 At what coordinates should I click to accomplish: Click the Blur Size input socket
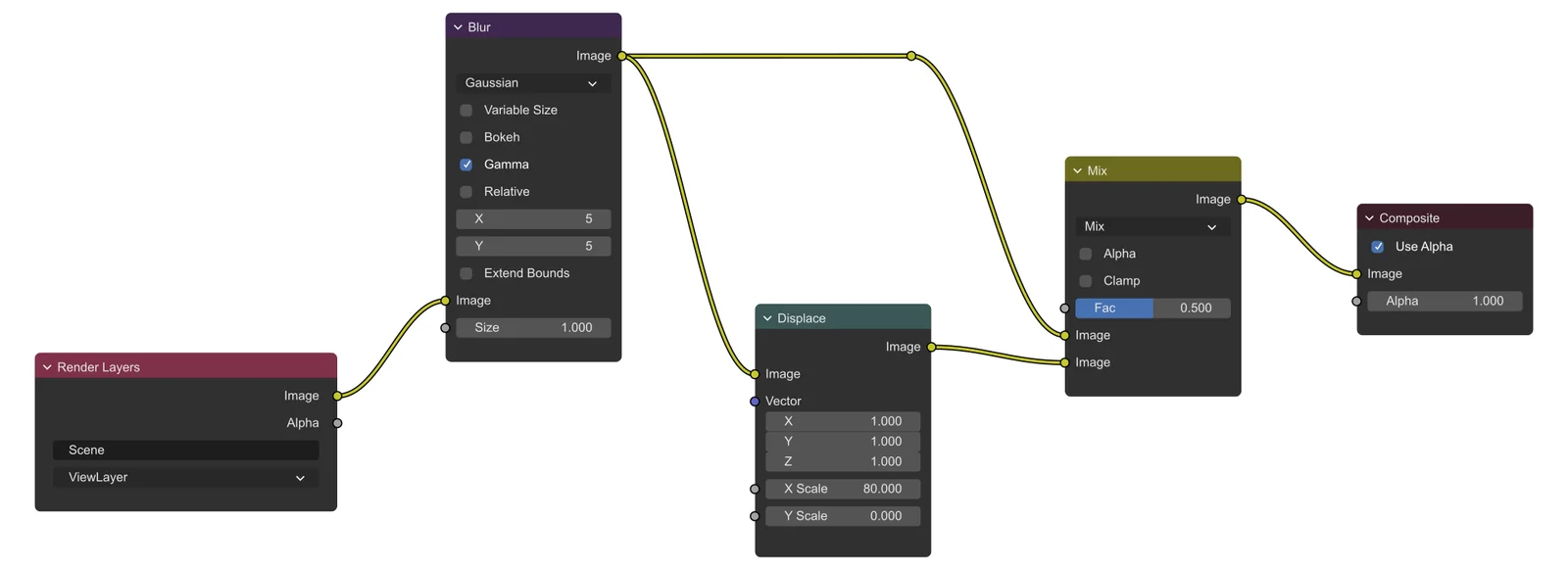(446, 328)
